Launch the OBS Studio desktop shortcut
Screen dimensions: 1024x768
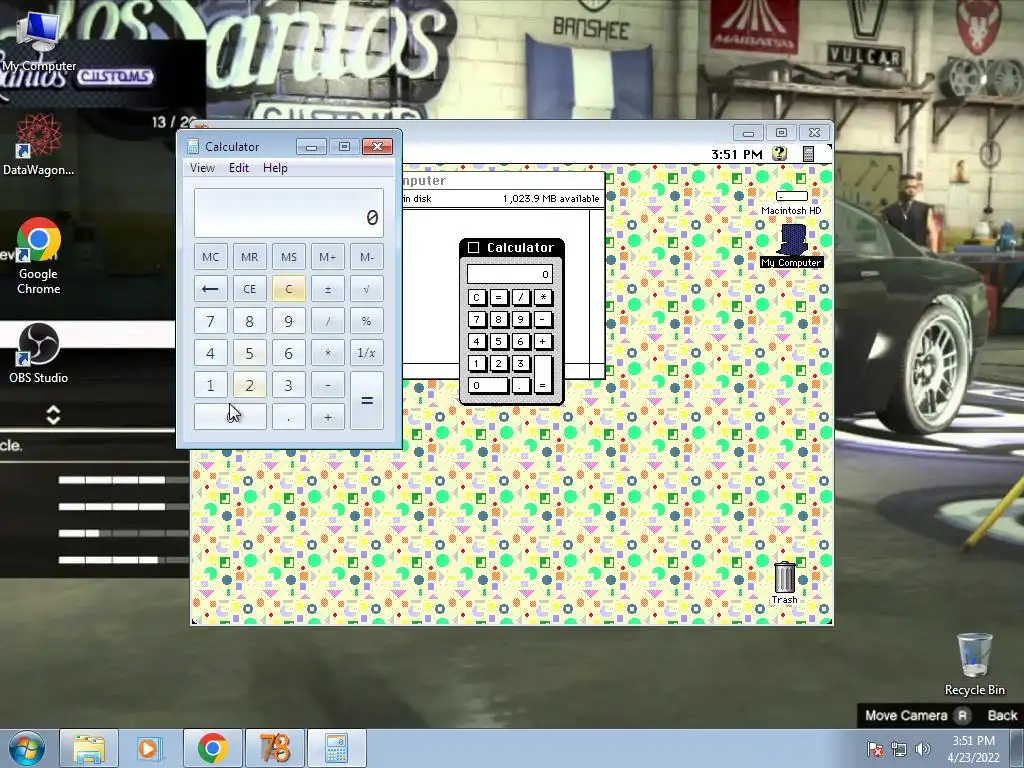38,353
